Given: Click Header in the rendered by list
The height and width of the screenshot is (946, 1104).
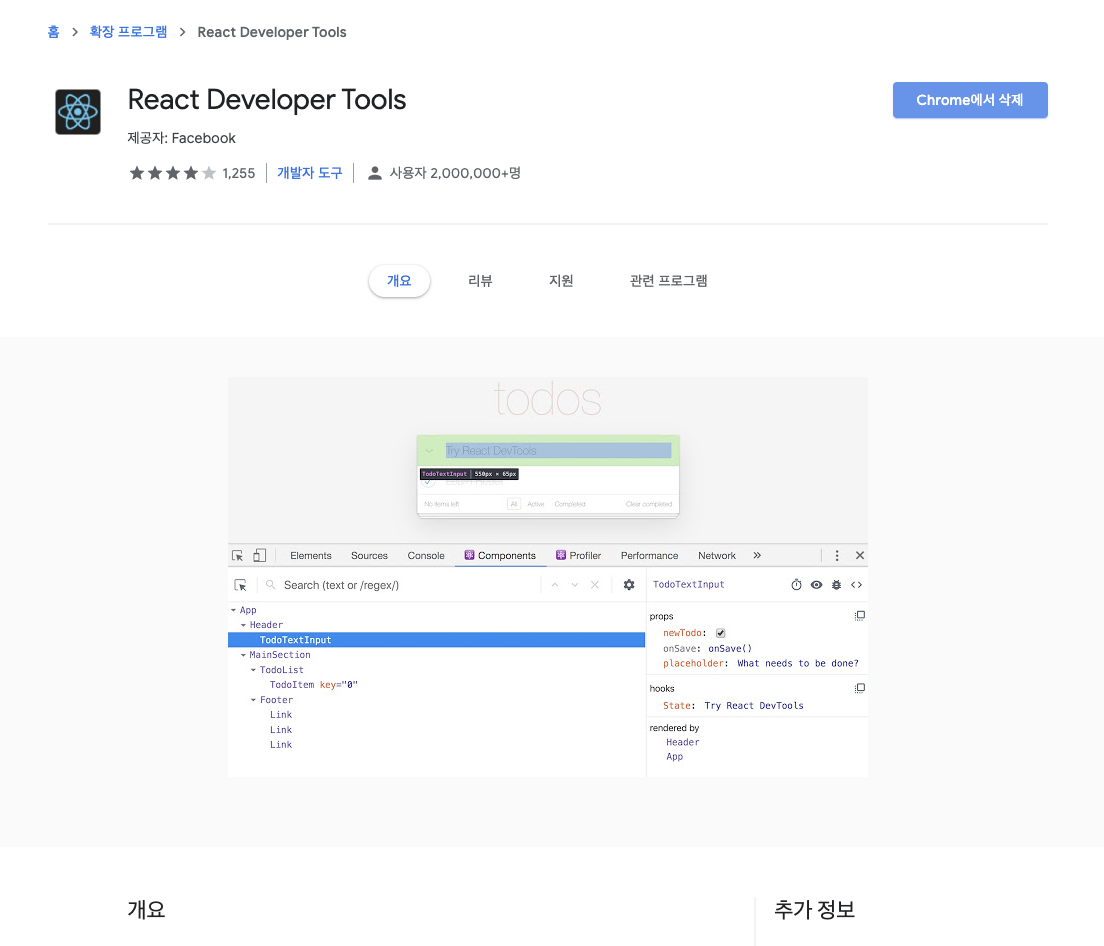Looking at the screenshot, I should point(682,742).
